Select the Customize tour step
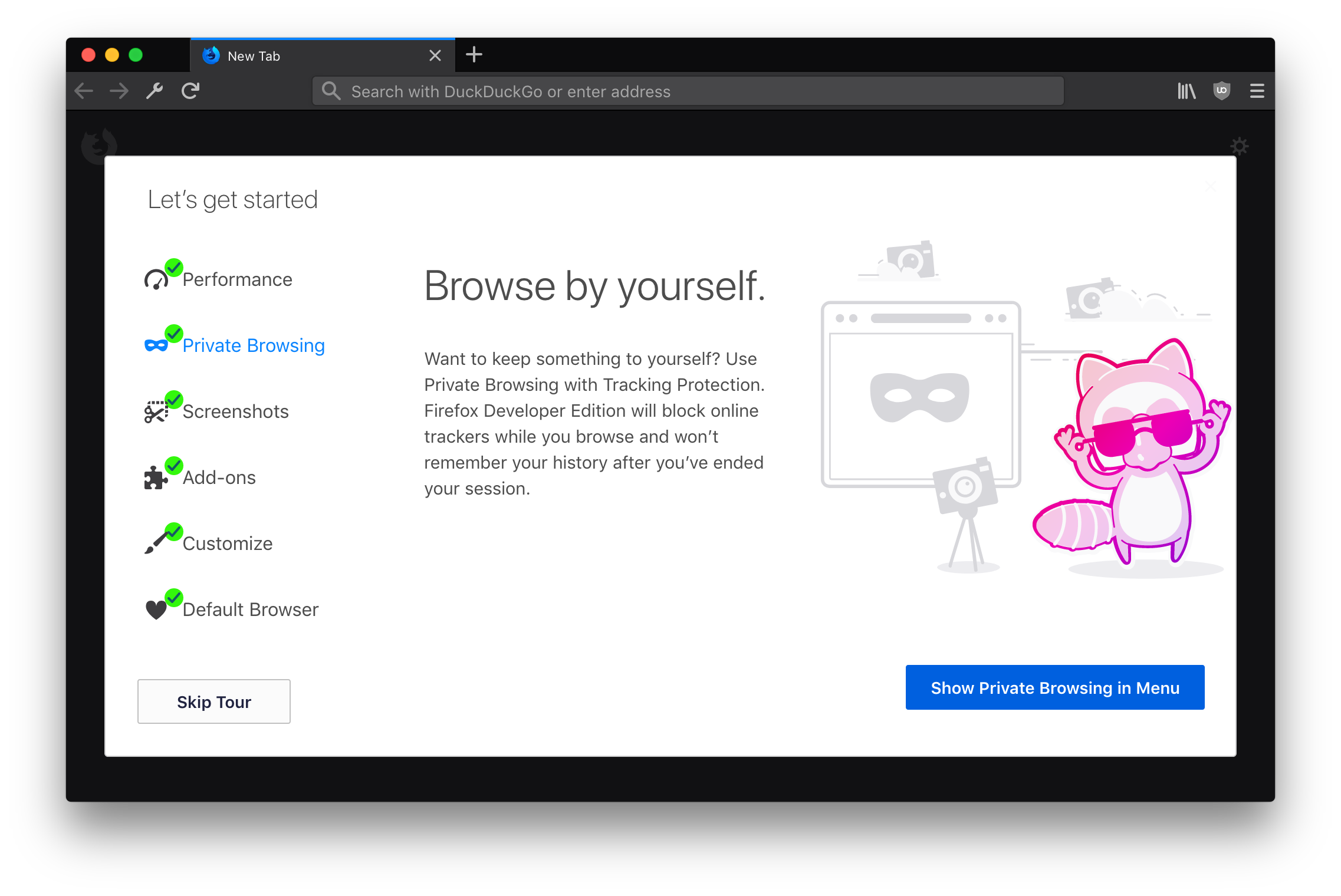1341x896 pixels. click(228, 543)
